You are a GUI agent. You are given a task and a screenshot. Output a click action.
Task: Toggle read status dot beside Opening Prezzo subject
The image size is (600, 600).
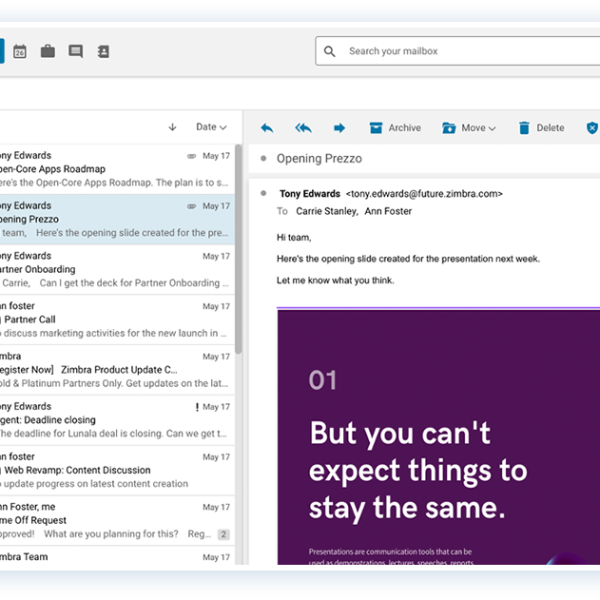tap(263, 159)
